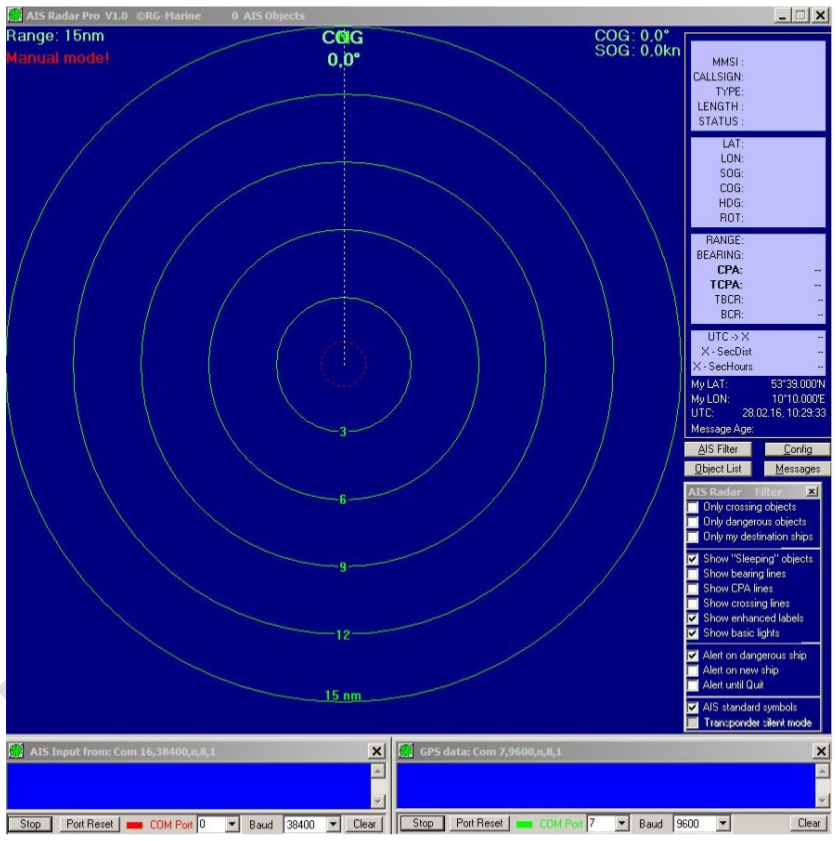The image size is (838, 841).
Task: Toggle Show bearing lines checkbox
Action: pos(693,574)
